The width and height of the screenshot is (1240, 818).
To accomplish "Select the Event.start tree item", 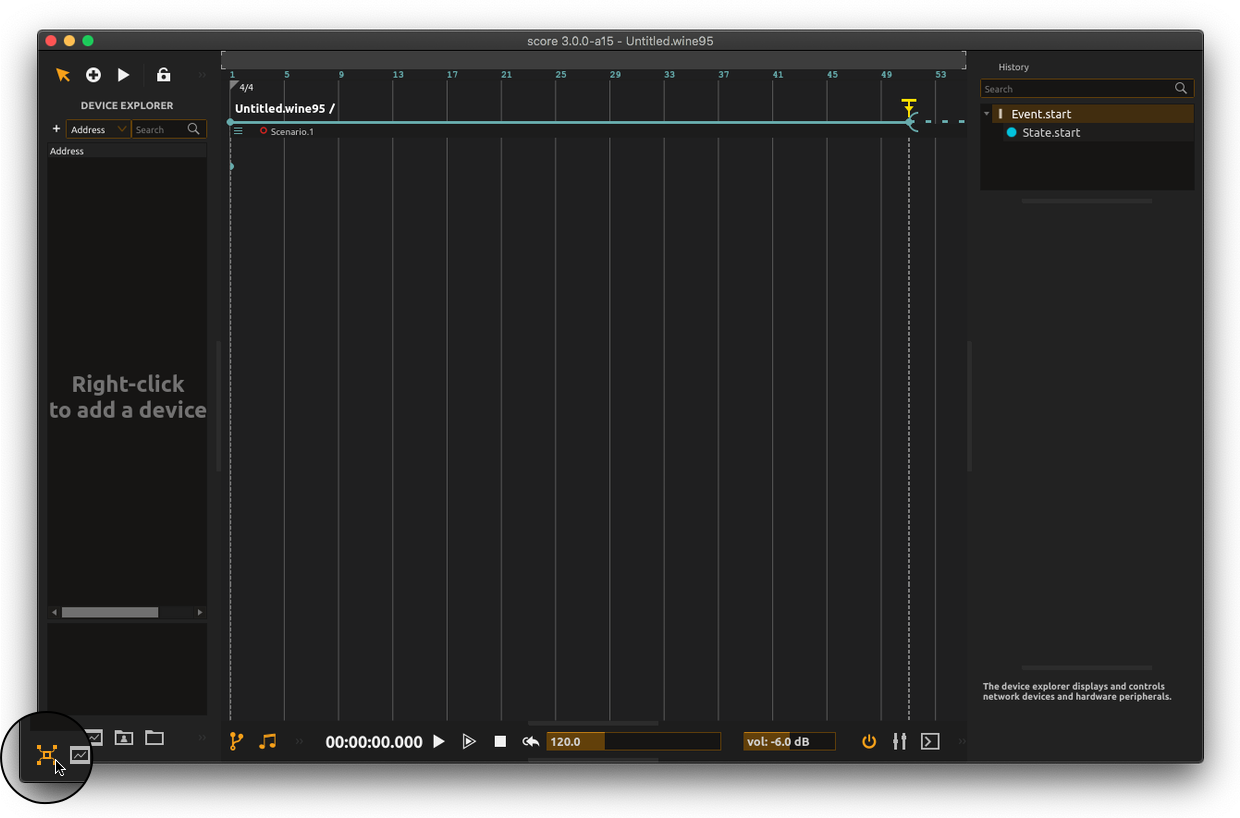I will pyautogui.click(x=1092, y=114).
